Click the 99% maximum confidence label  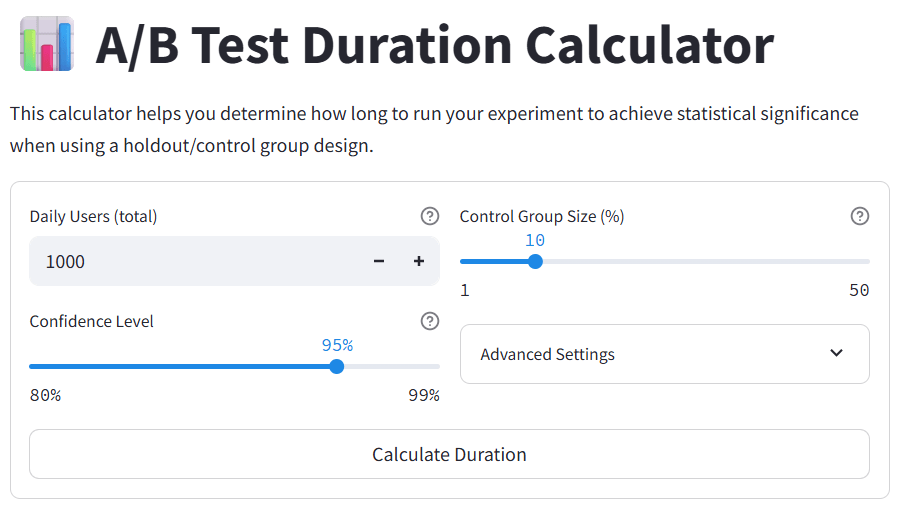click(x=424, y=395)
